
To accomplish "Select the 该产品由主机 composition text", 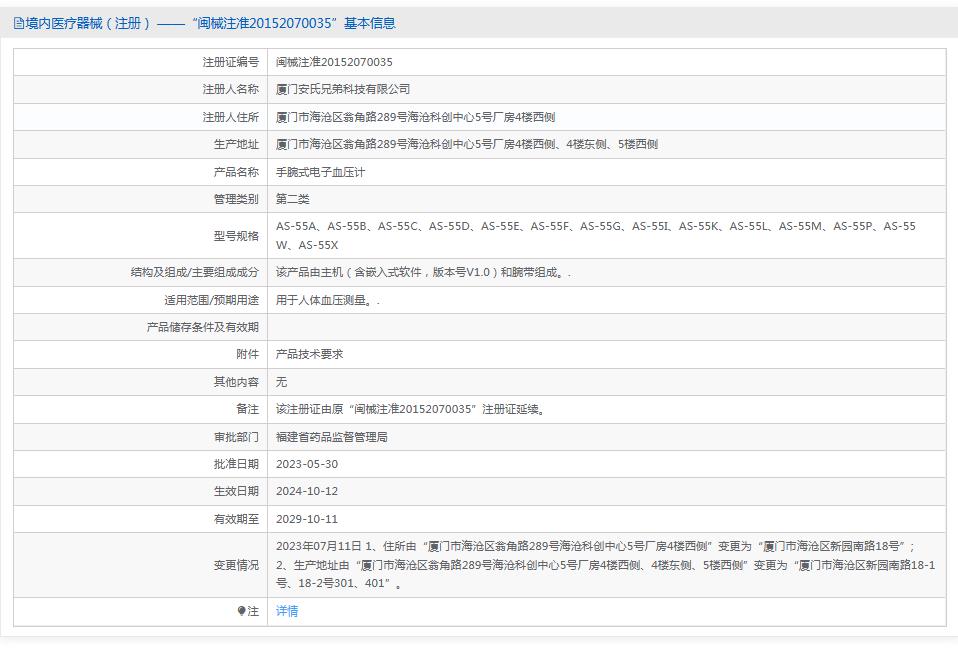I will pos(423,272).
